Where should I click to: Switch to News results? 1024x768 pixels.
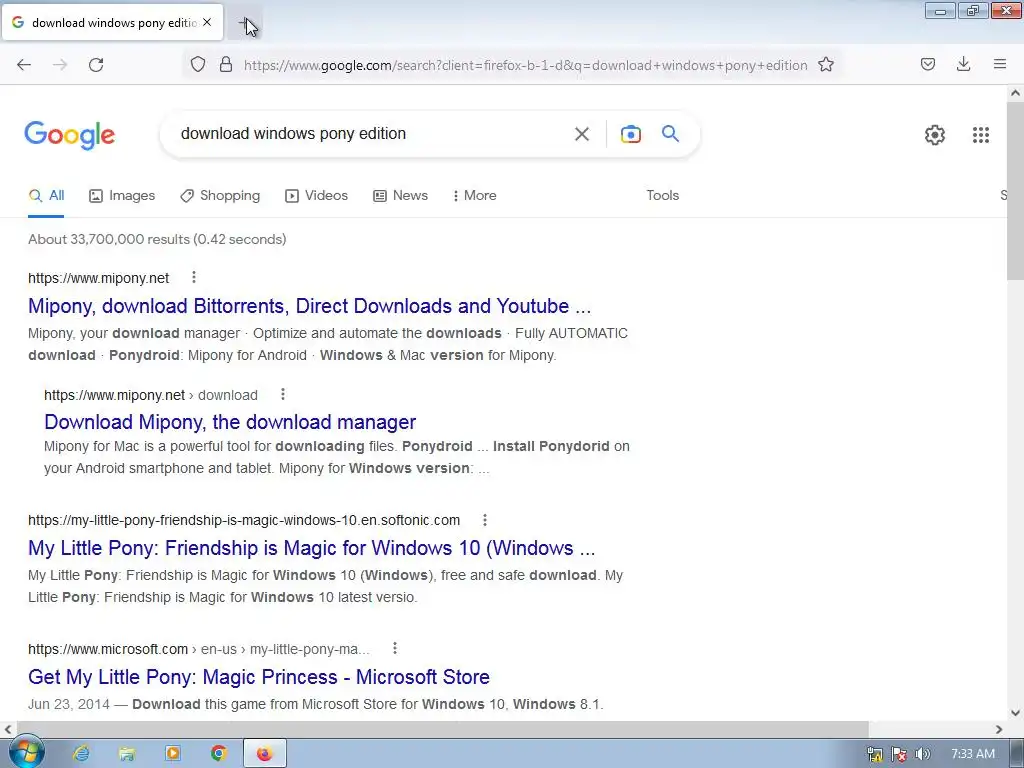[x=400, y=195]
